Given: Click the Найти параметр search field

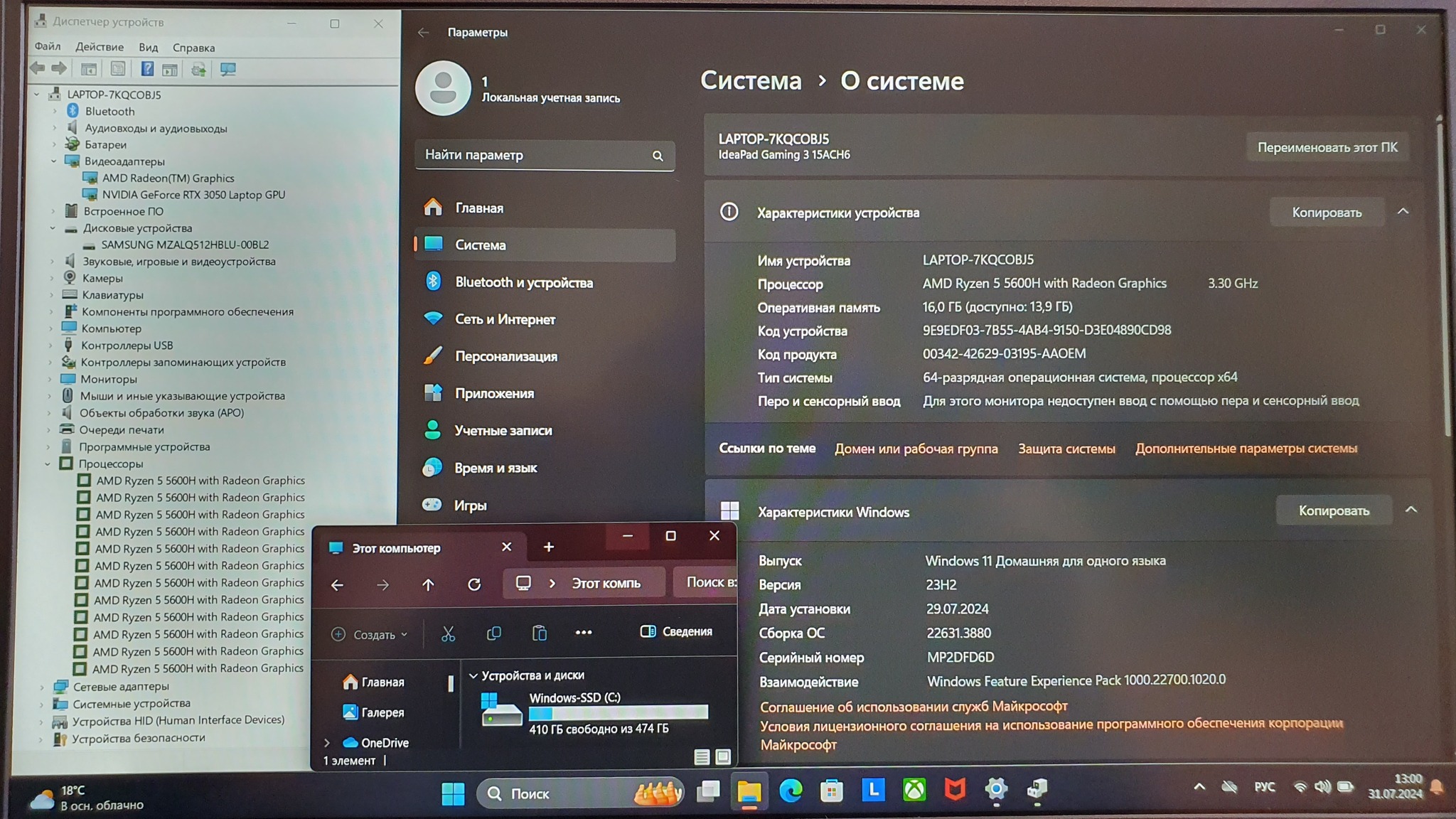Looking at the screenshot, I should click(533, 155).
